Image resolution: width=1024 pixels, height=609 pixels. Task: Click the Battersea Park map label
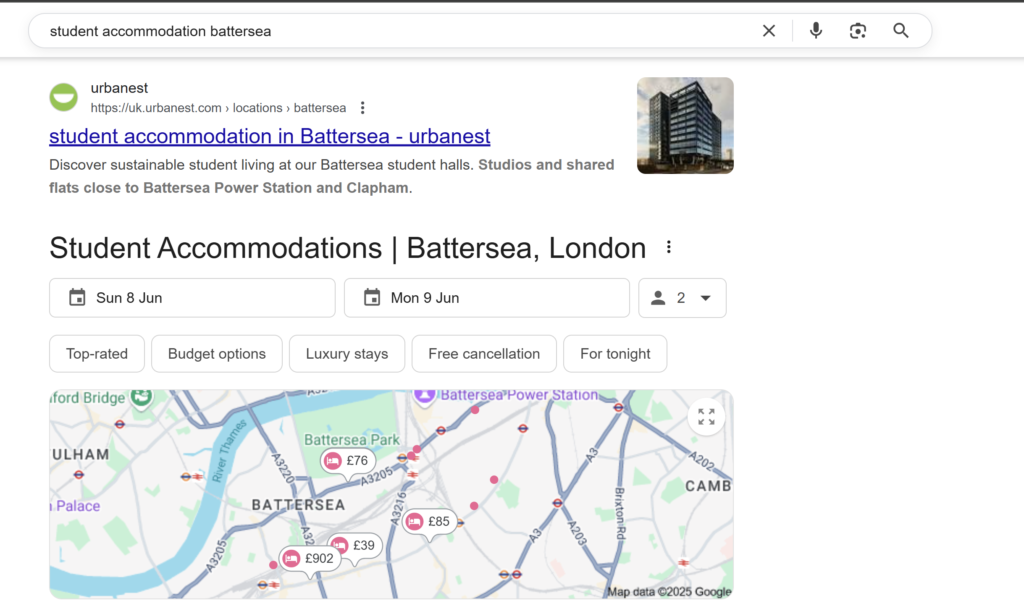tap(352, 440)
